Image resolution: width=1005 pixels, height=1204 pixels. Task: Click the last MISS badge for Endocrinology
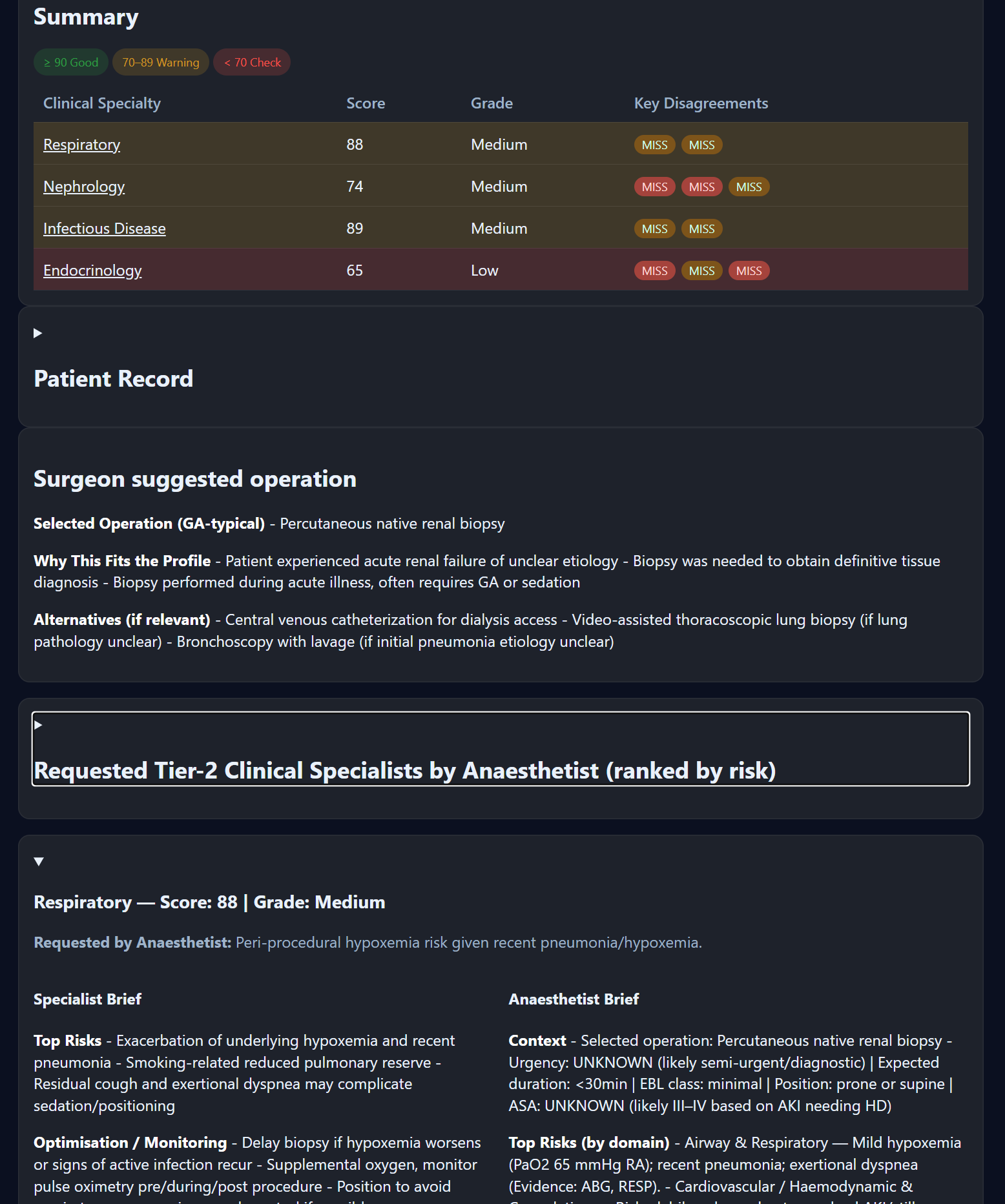point(749,270)
